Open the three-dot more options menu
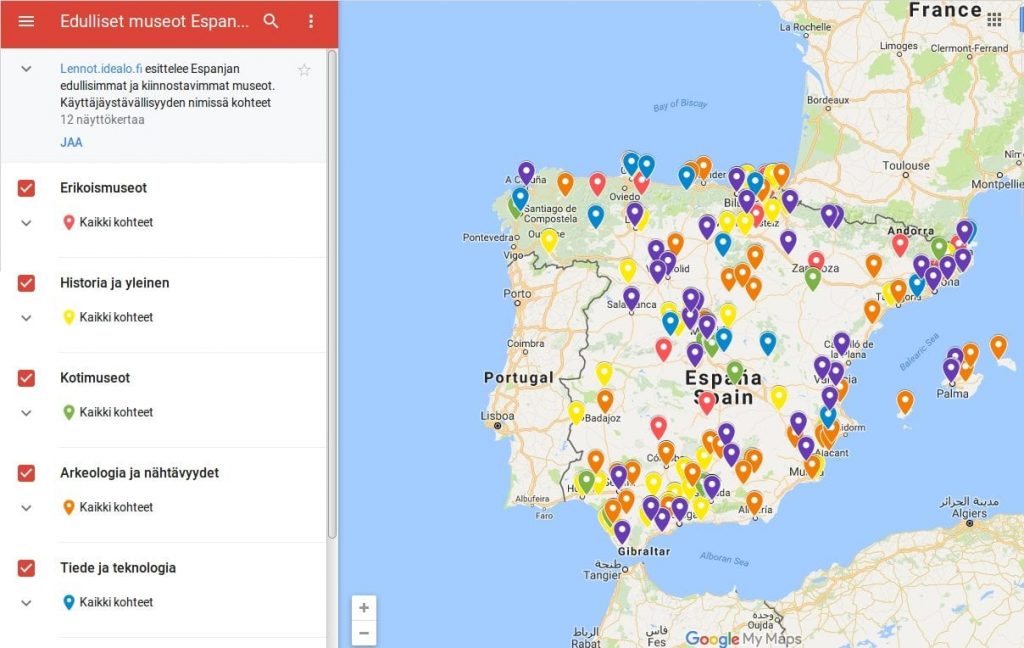Screen dimensions: 1024x648 click(x=311, y=22)
